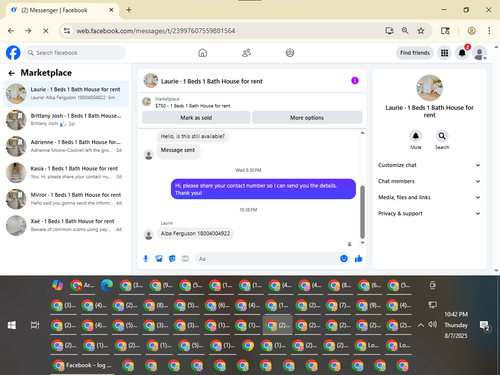Open the emoji picker in message box
500x375 pixels.
pyautogui.click(x=344, y=259)
